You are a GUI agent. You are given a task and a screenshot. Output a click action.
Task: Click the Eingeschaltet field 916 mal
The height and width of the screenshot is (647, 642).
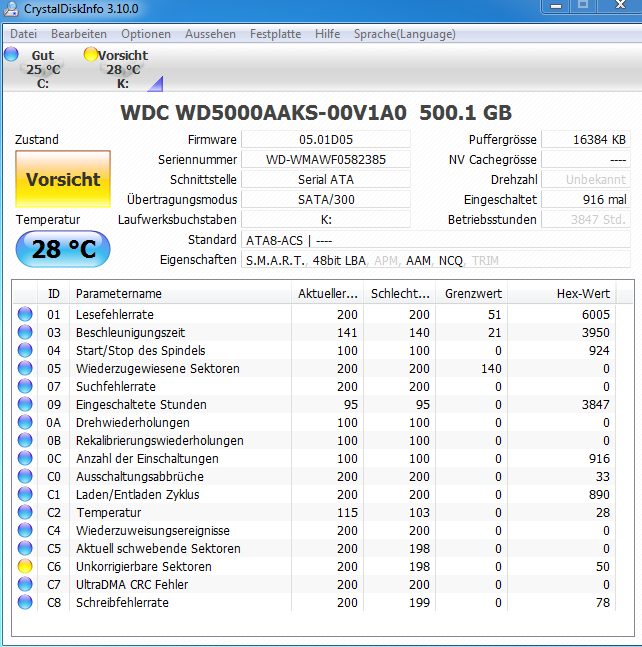(x=586, y=200)
